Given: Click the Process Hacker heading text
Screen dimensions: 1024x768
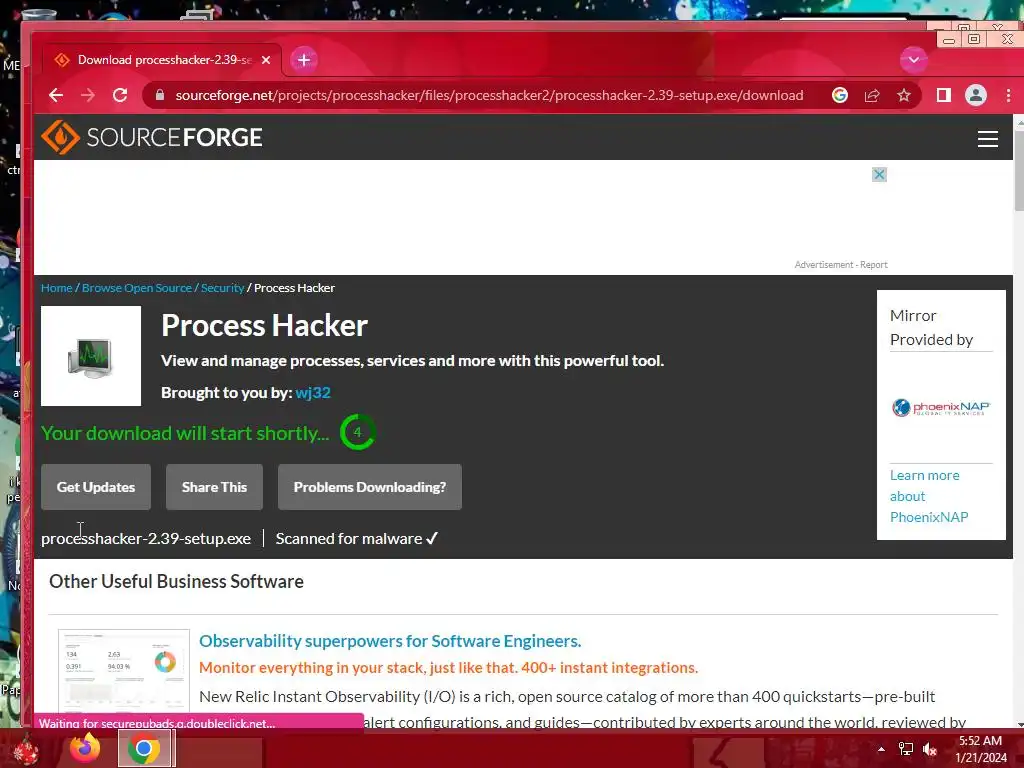Looking at the screenshot, I should click(x=264, y=325).
